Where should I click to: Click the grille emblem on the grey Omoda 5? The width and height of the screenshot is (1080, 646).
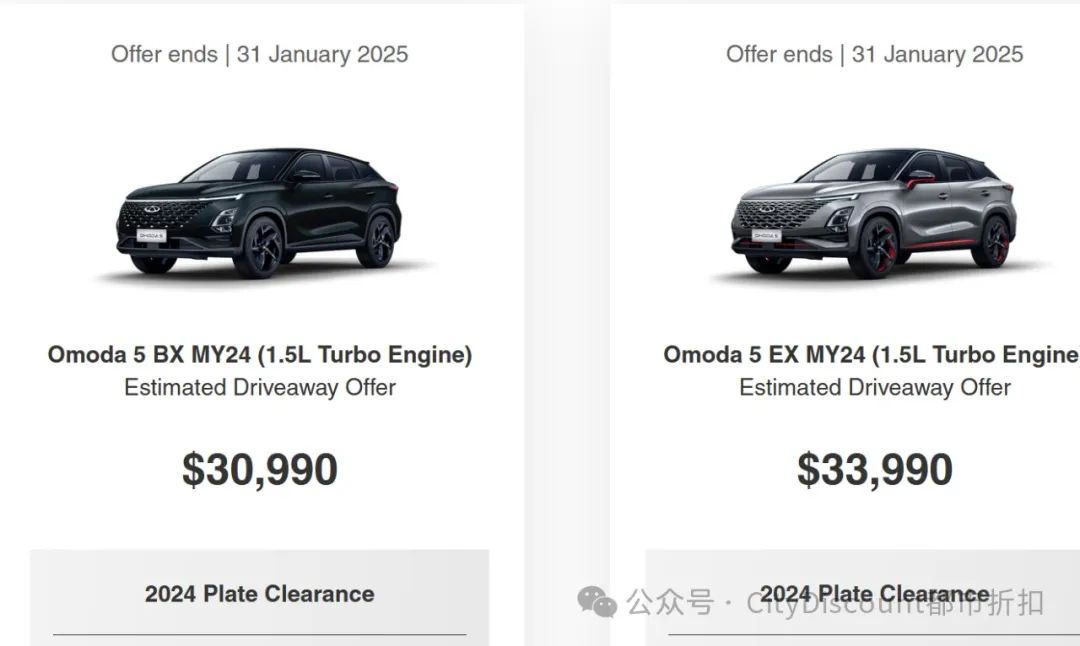(x=768, y=211)
